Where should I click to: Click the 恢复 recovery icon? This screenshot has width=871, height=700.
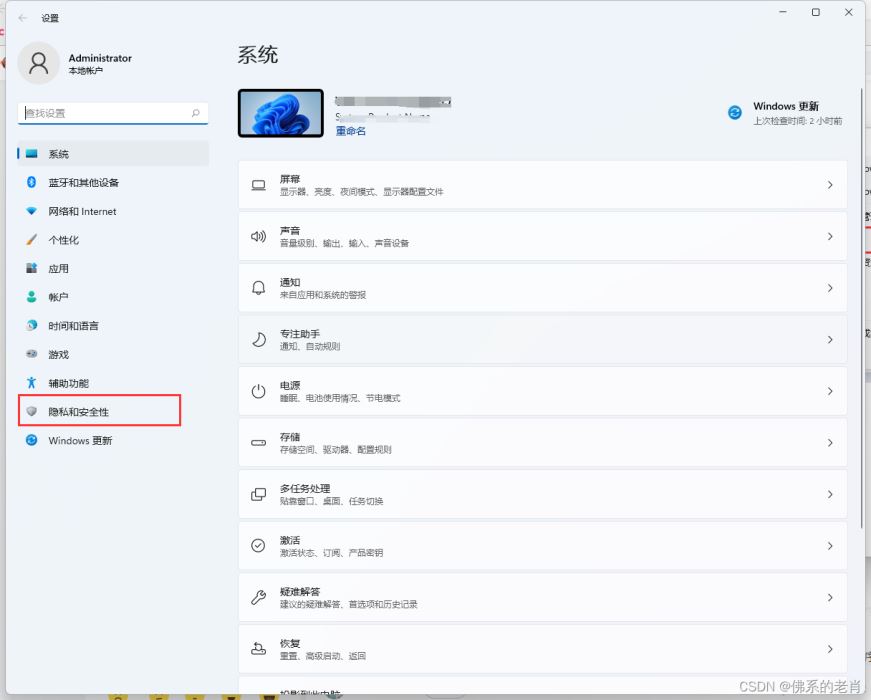click(x=258, y=648)
